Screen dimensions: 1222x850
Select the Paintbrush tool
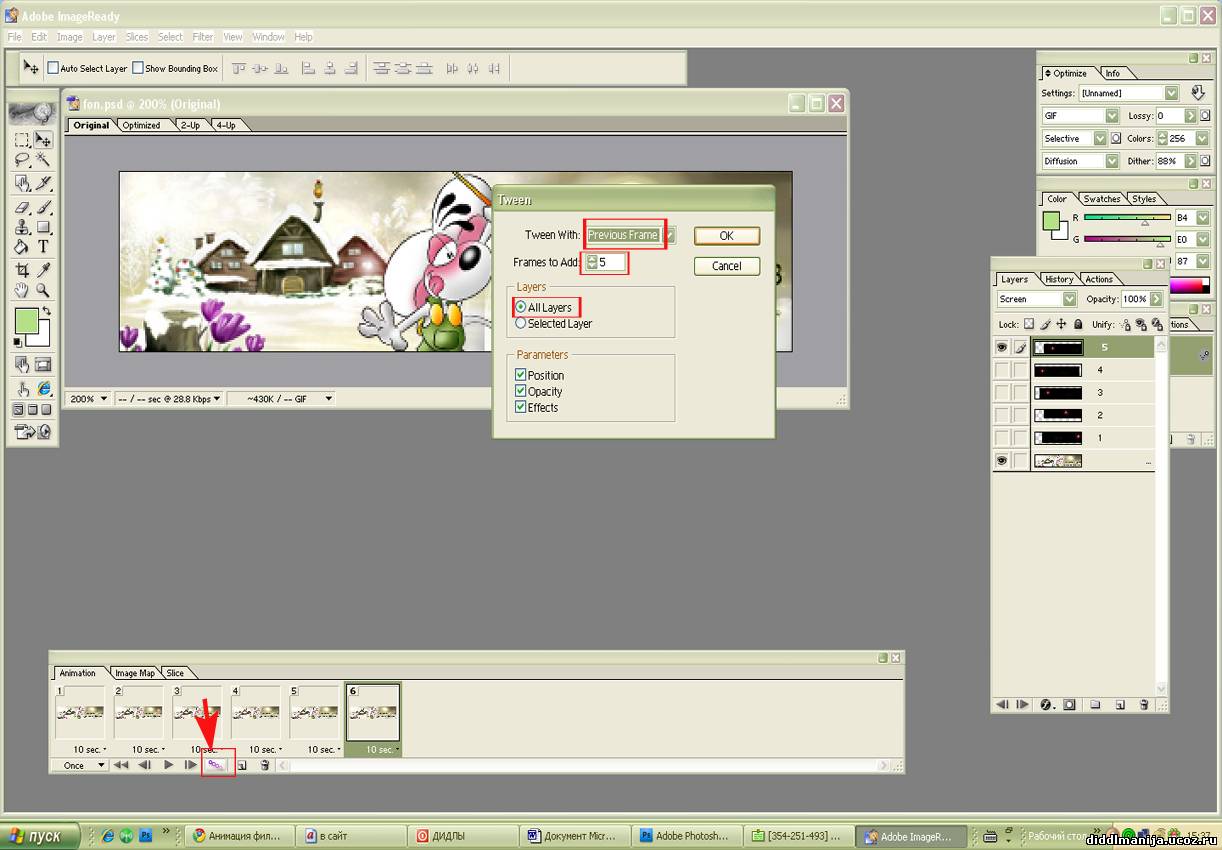(x=43, y=208)
